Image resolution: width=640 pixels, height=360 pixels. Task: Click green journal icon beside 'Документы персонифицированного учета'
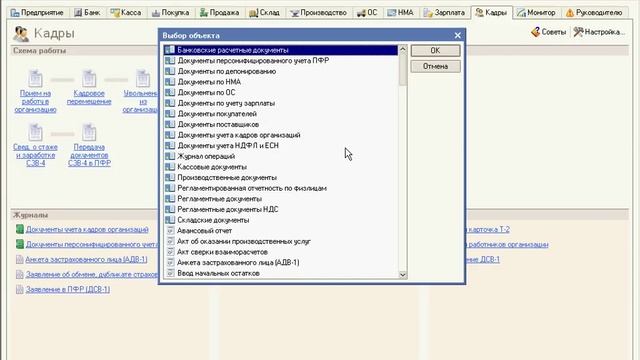(19, 244)
